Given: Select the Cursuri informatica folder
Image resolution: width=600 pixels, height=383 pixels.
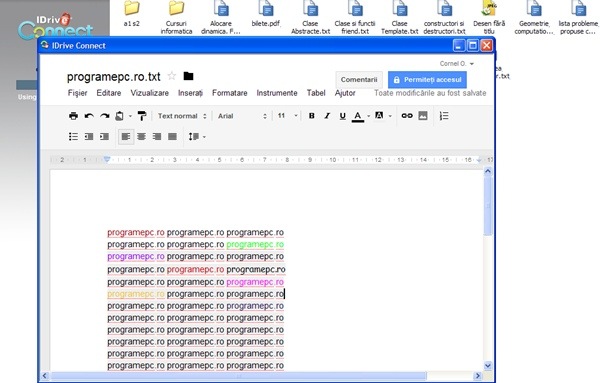Looking at the screenshot, I should pos(176,17).
